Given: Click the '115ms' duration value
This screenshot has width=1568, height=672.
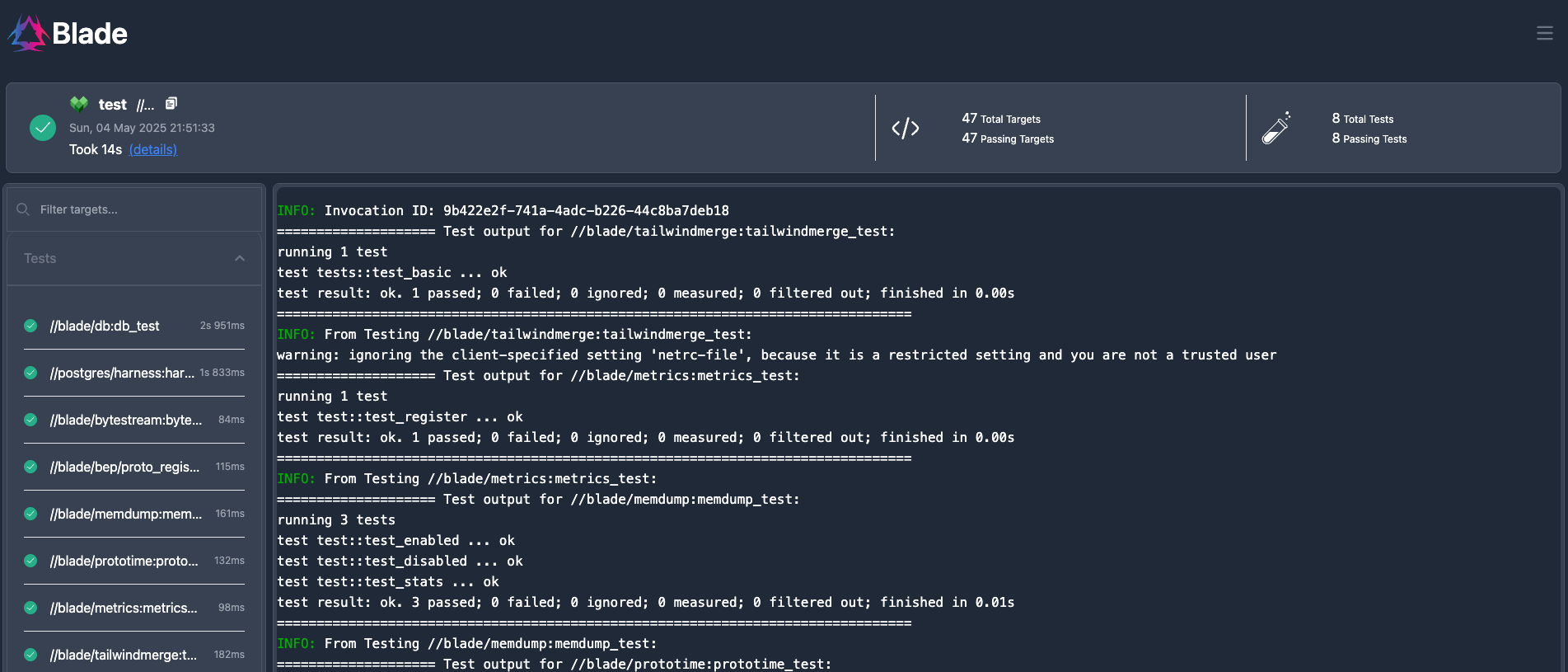Looking at the screenshot, I should [230, 467].
